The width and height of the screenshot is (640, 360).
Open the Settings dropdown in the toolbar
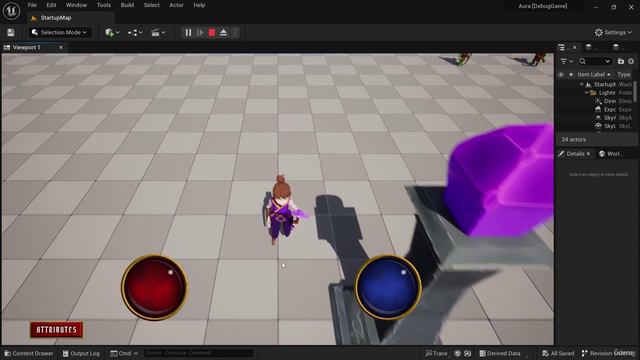pyautogui.click(x=613, y=32)
